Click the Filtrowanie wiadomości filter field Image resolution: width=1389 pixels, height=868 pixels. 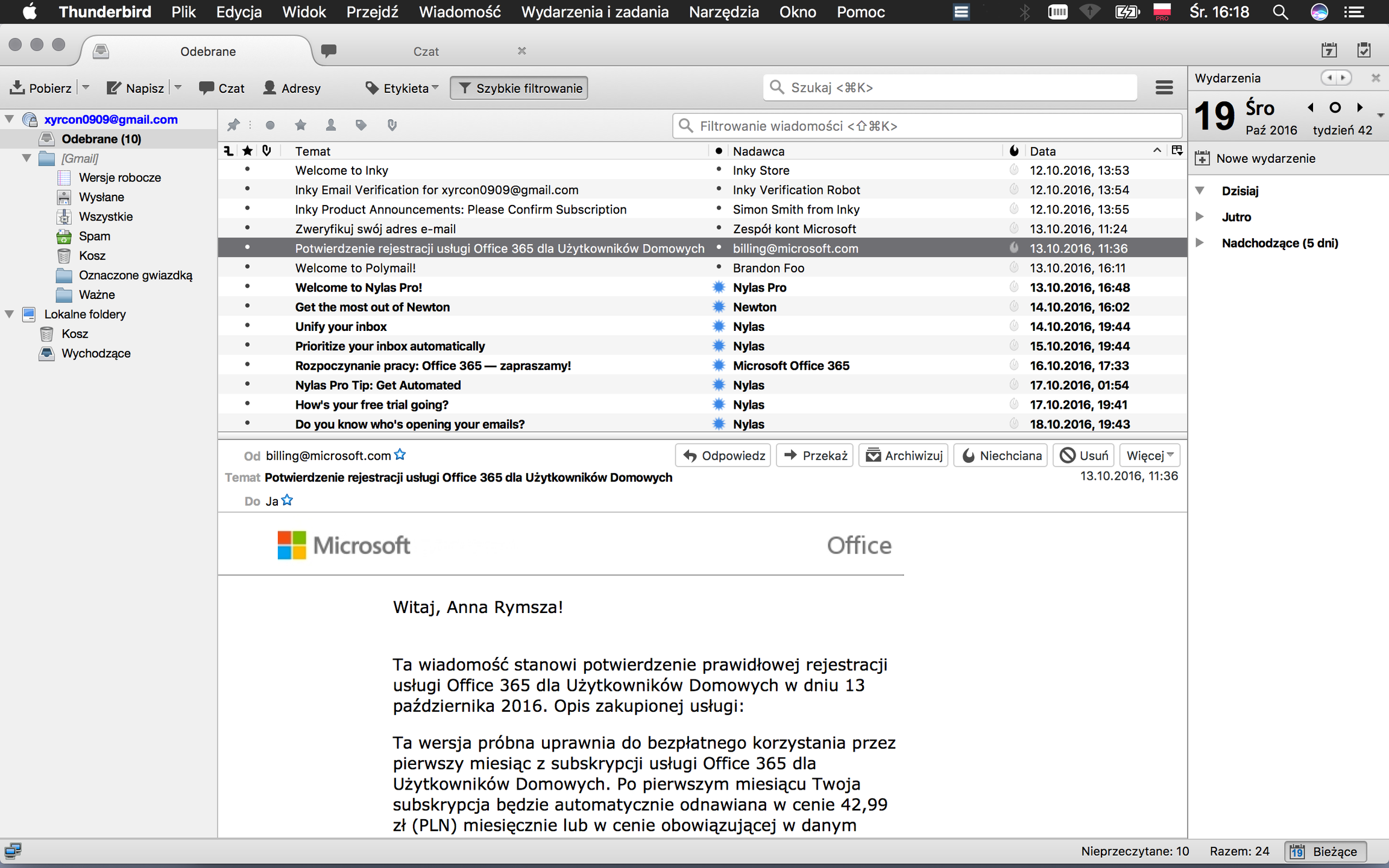coord(928,126)
